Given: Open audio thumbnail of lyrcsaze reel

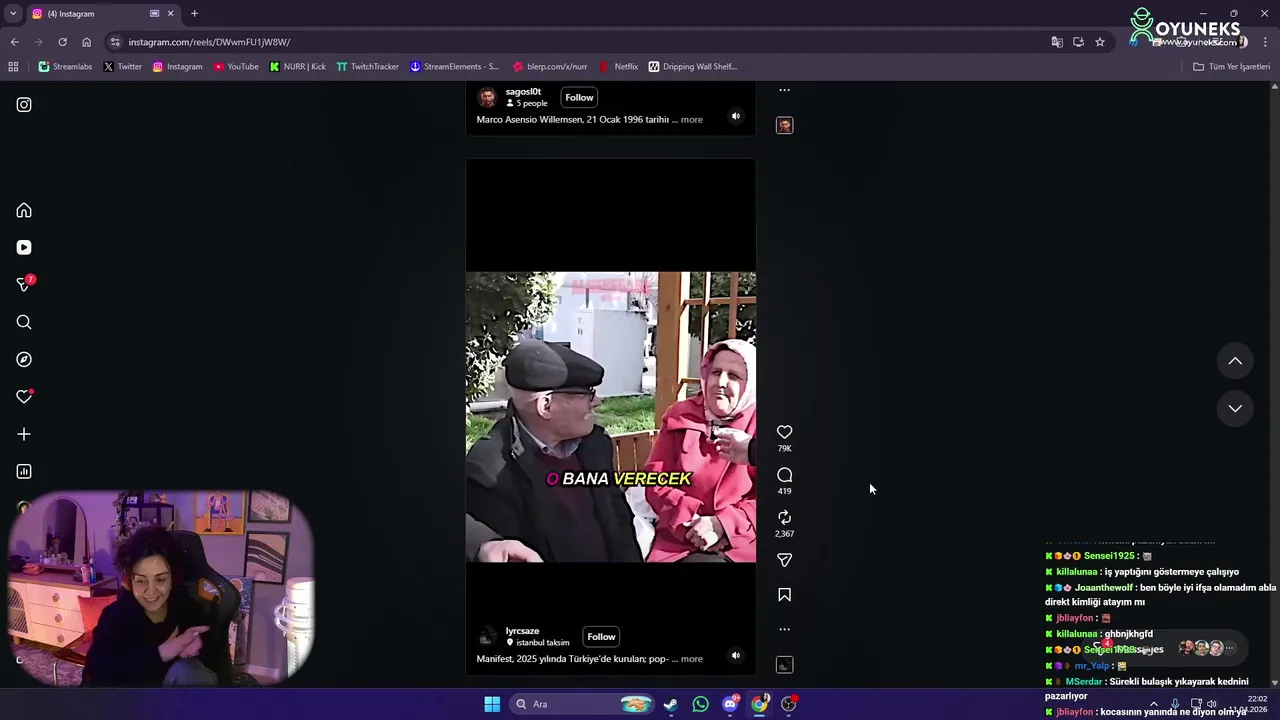Looking at the screenshot, I should click(784, 665).
